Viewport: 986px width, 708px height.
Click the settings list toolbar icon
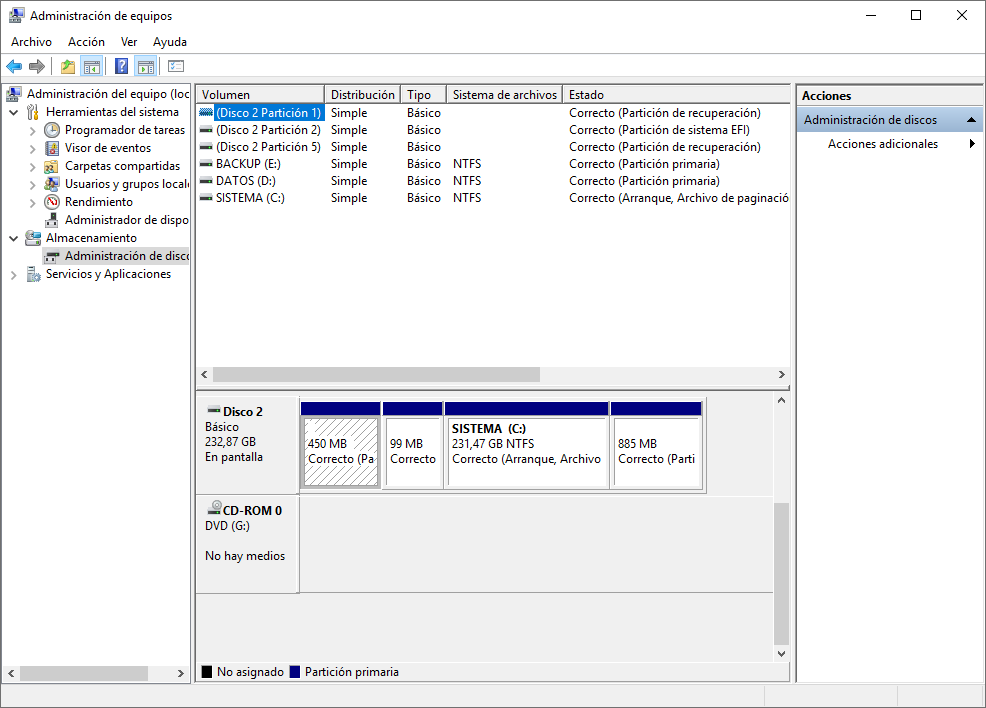point(176,66)
